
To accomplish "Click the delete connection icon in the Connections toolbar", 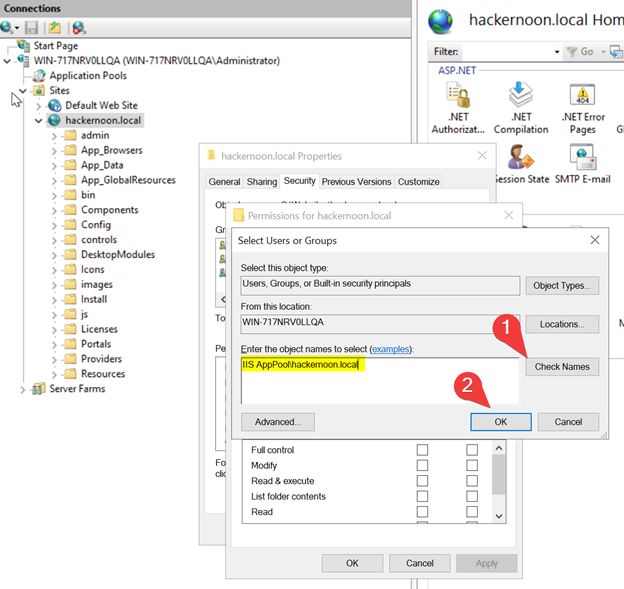I will 79,27.
